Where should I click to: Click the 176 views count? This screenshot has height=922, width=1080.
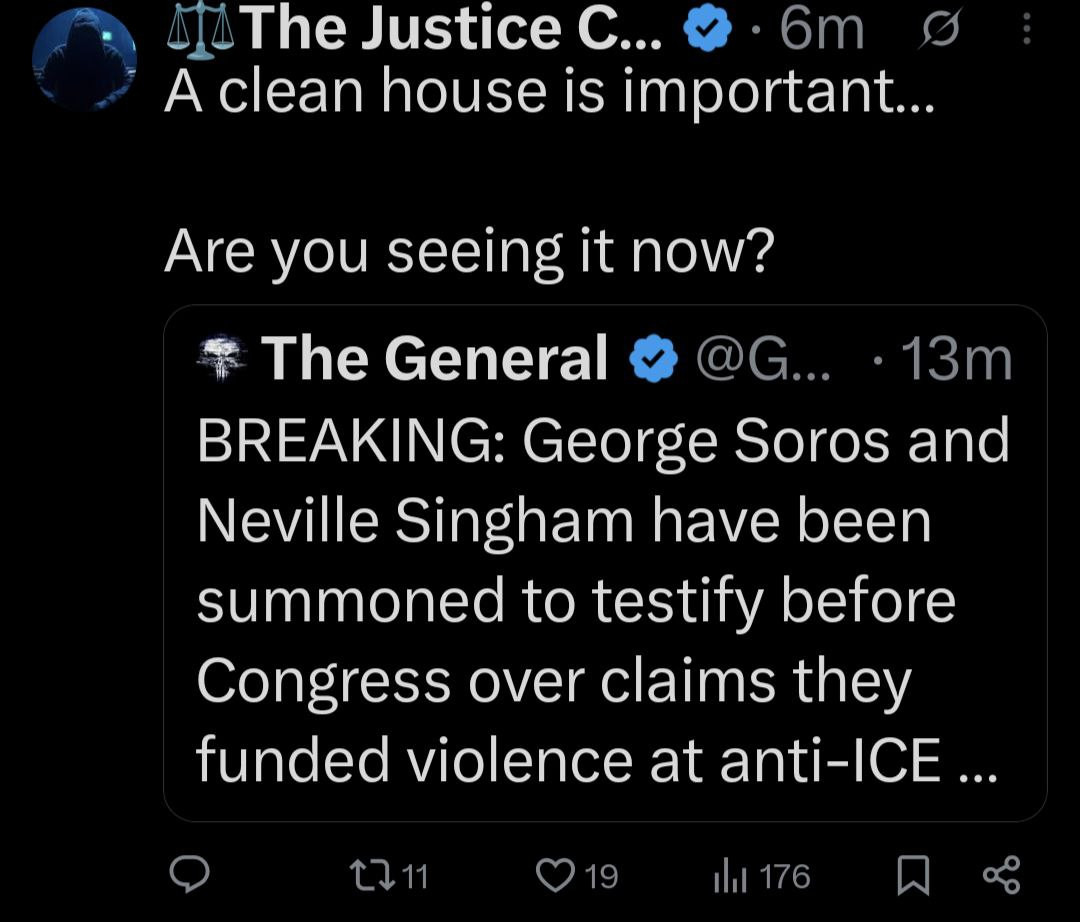pos(783,876)
